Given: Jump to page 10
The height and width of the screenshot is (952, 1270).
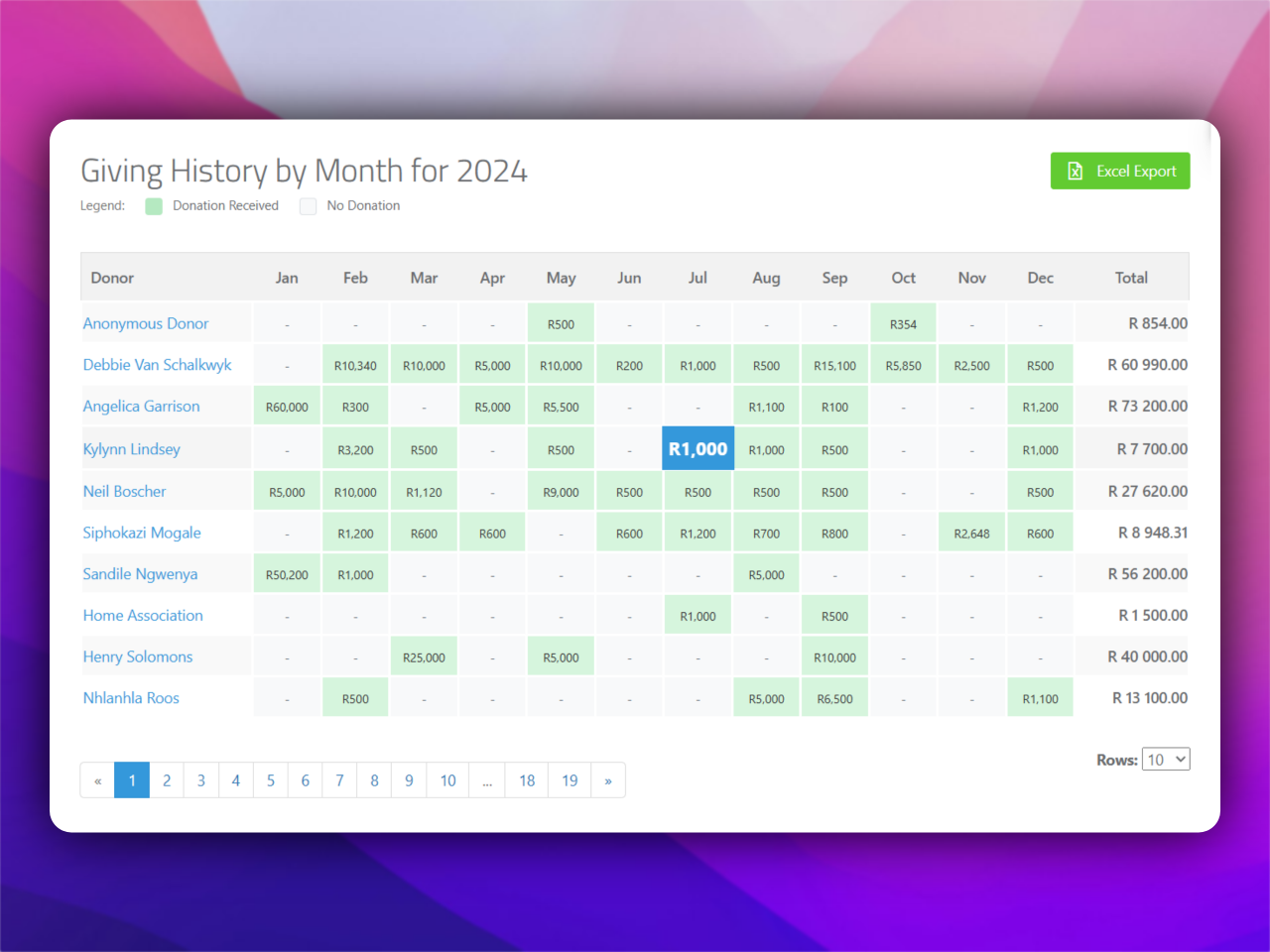Looking at the screenshot, I should tap(448, 780).
